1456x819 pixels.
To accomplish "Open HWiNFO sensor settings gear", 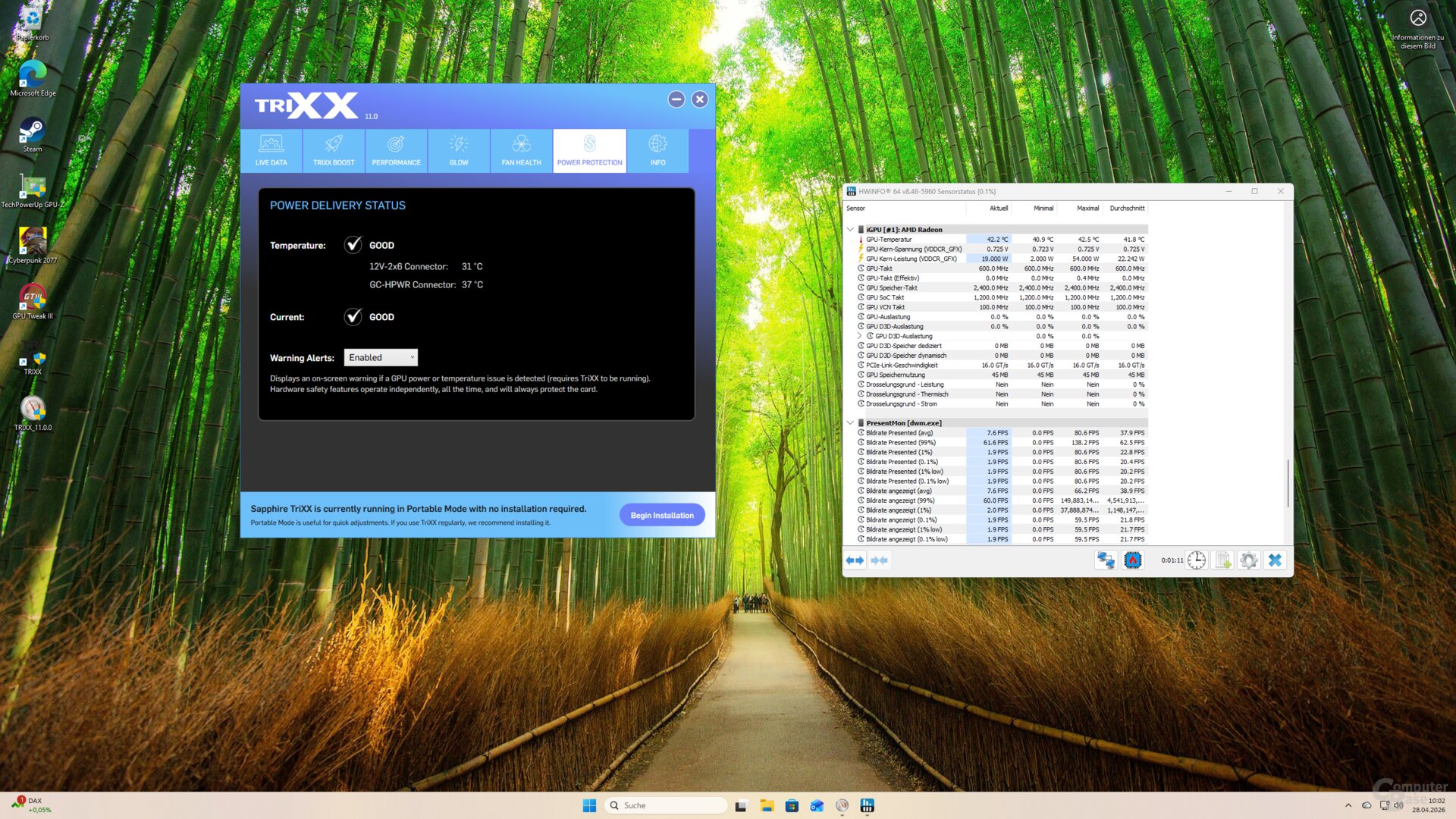I will click(1248, 560).
